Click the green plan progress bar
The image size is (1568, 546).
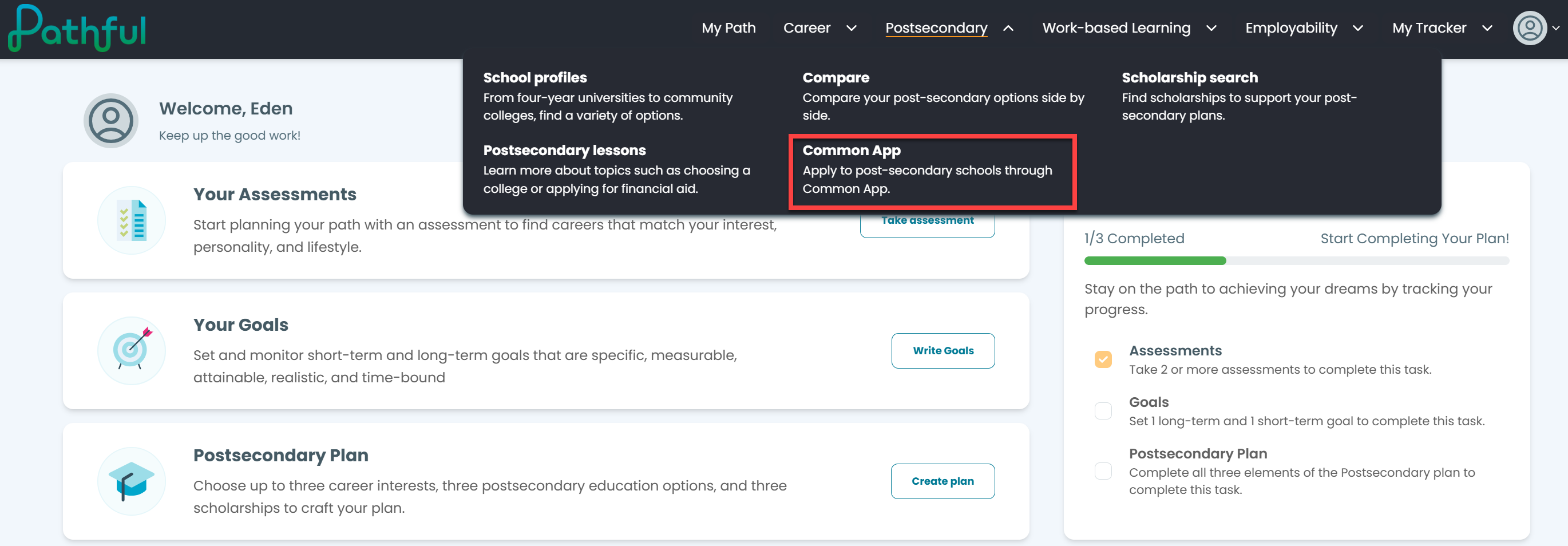pos(1155,260)
